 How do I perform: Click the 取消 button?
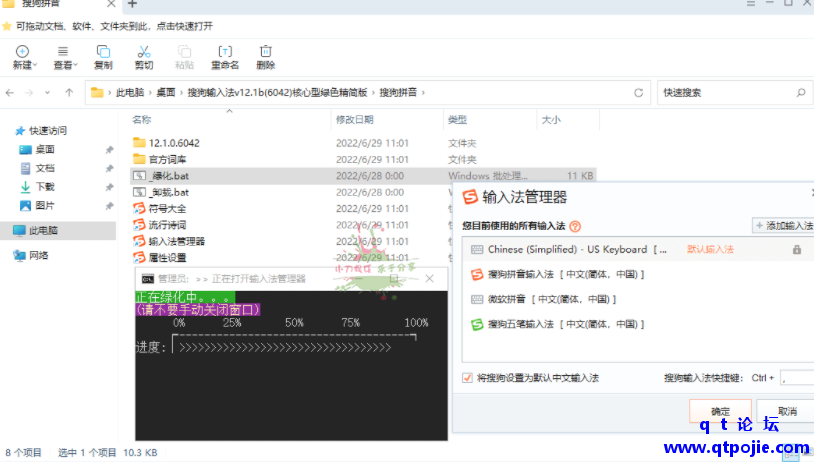click(787, 411)
